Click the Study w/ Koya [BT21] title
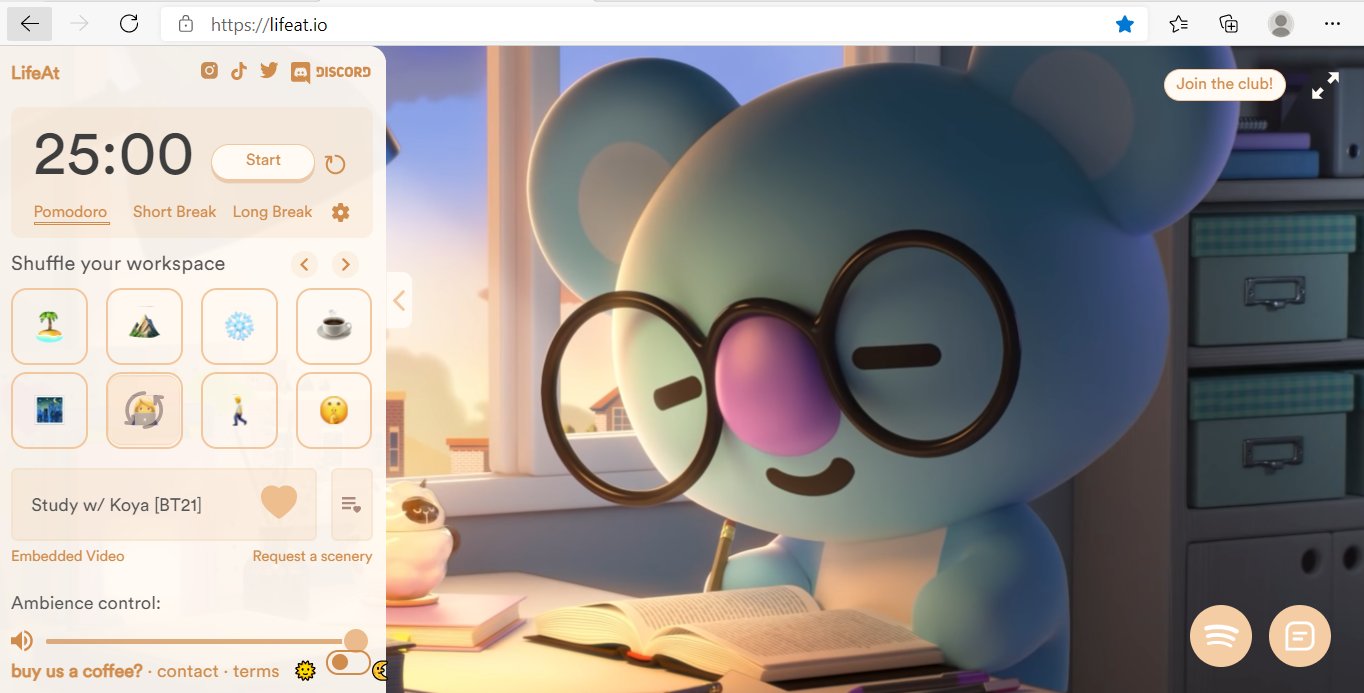Image resolution: width=1364 pixels, height=693 pixels. 117,505
